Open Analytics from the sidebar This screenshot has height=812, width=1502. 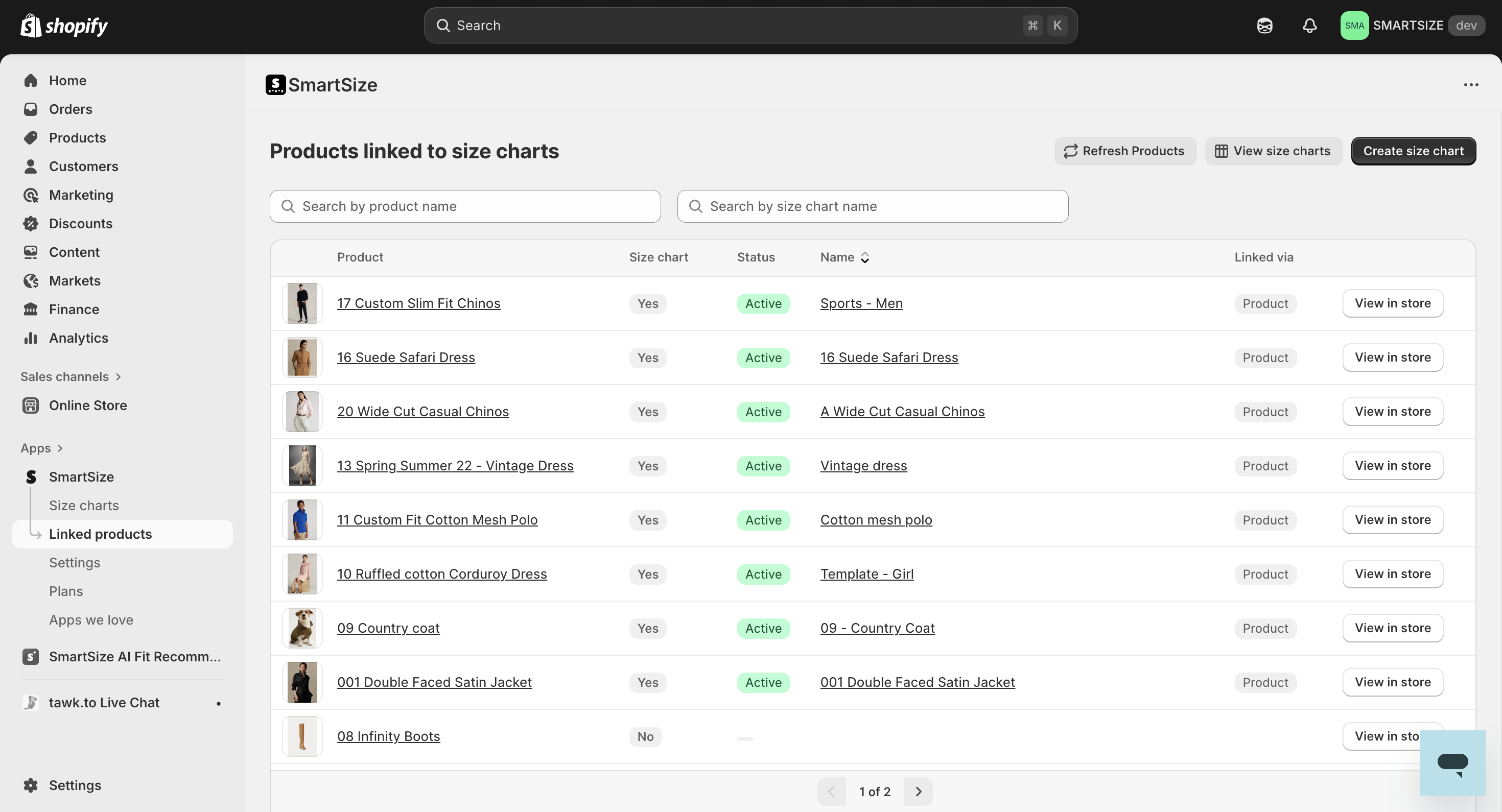pos(78,338)
